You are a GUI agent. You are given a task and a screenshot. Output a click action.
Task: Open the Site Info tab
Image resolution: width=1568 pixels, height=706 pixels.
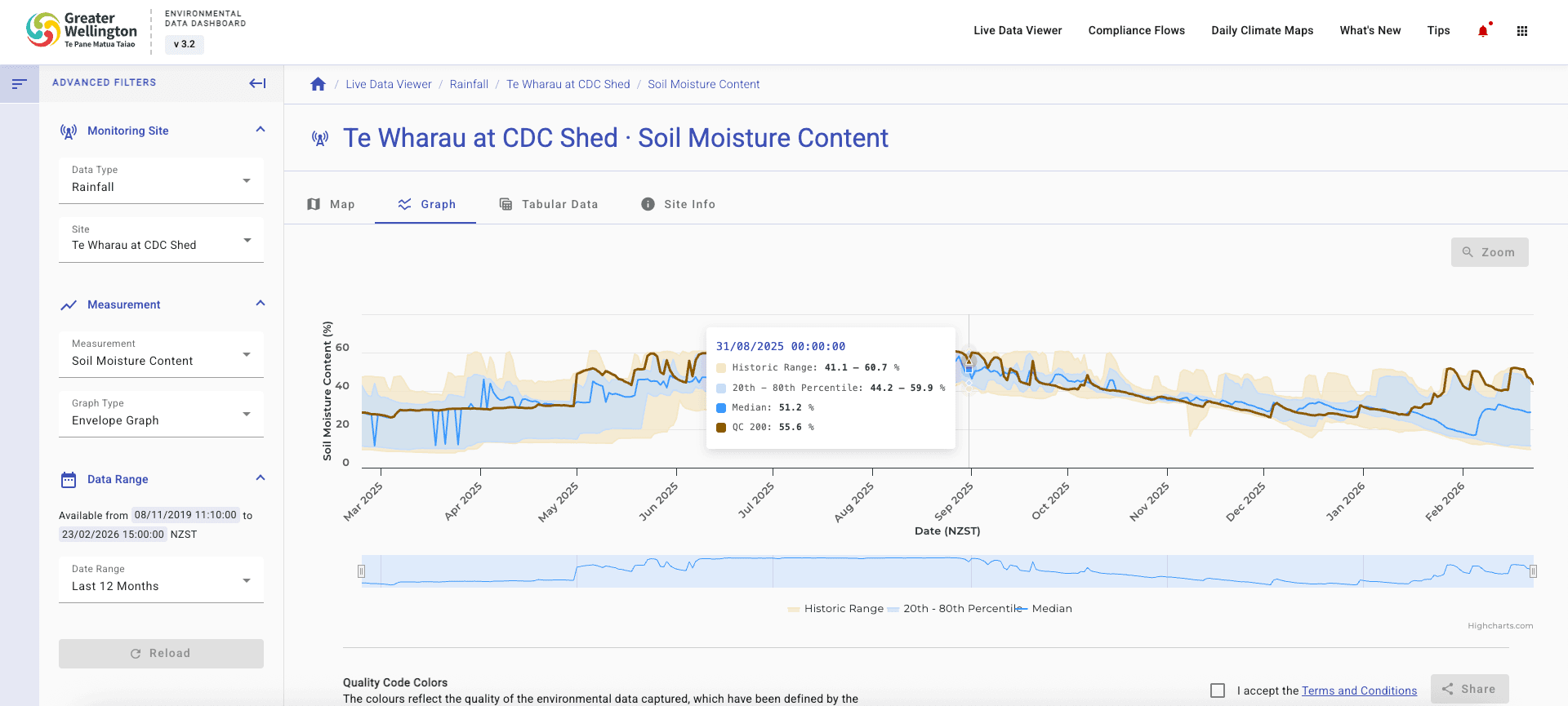[678, 204]
